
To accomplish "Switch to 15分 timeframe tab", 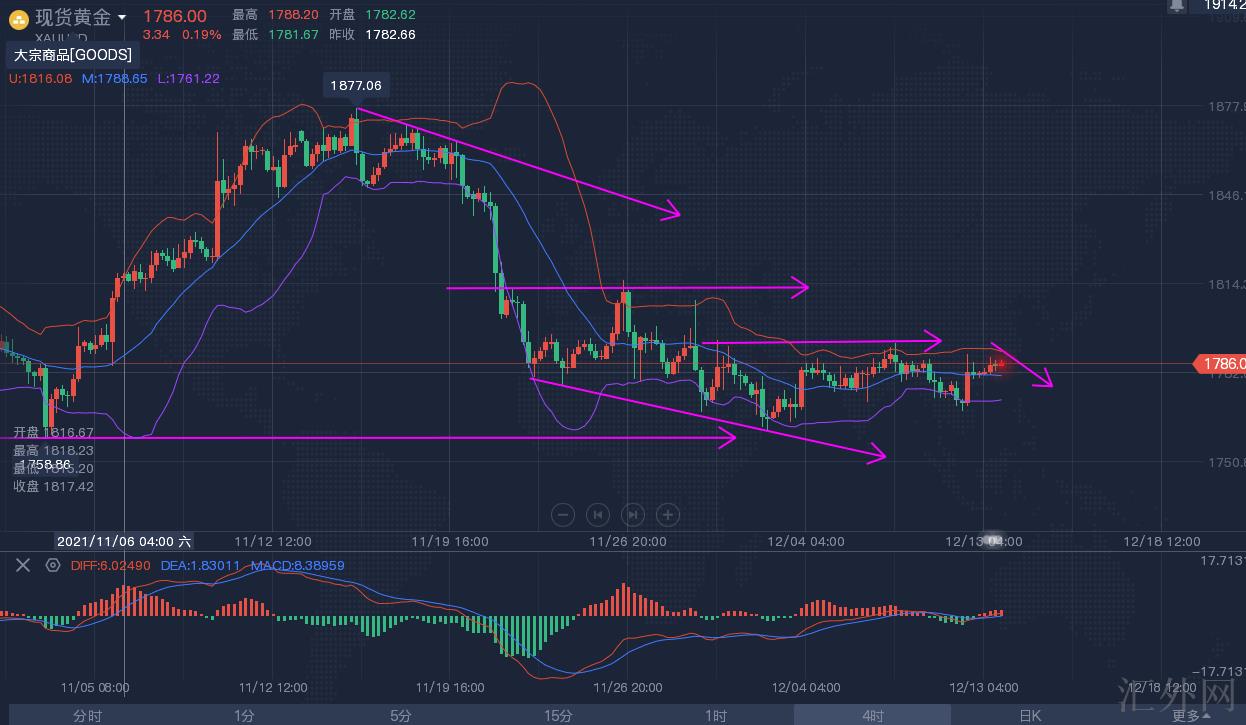I will (558, 715).
